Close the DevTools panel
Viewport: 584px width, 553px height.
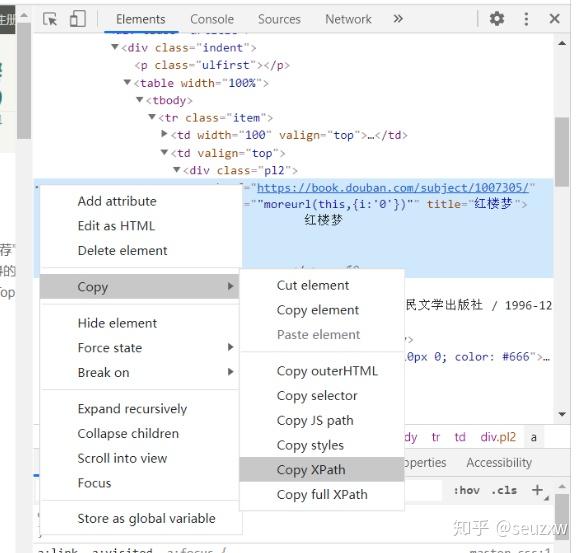point(555,18)
